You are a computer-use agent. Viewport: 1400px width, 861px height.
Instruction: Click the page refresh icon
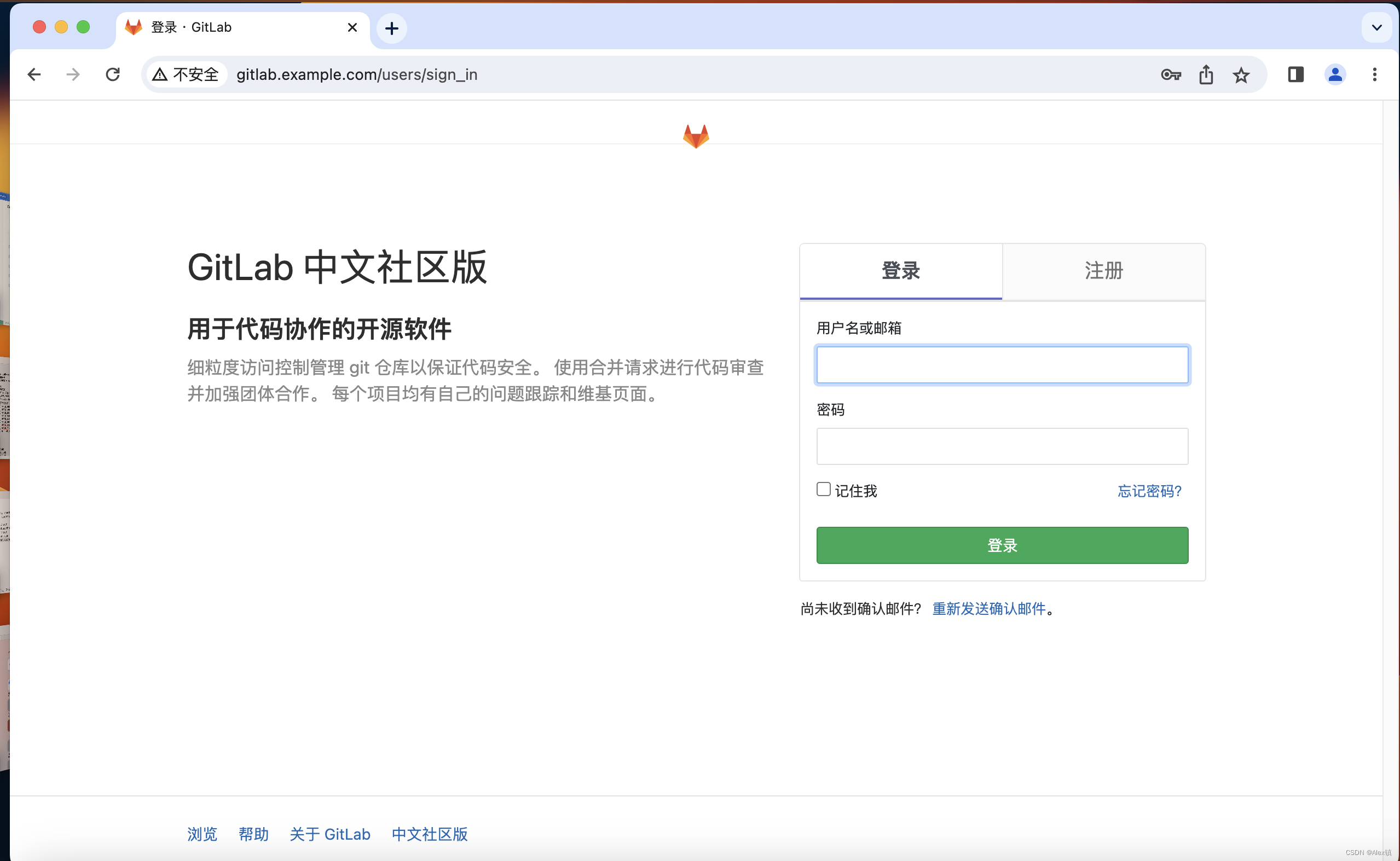(x=113, y=74)
